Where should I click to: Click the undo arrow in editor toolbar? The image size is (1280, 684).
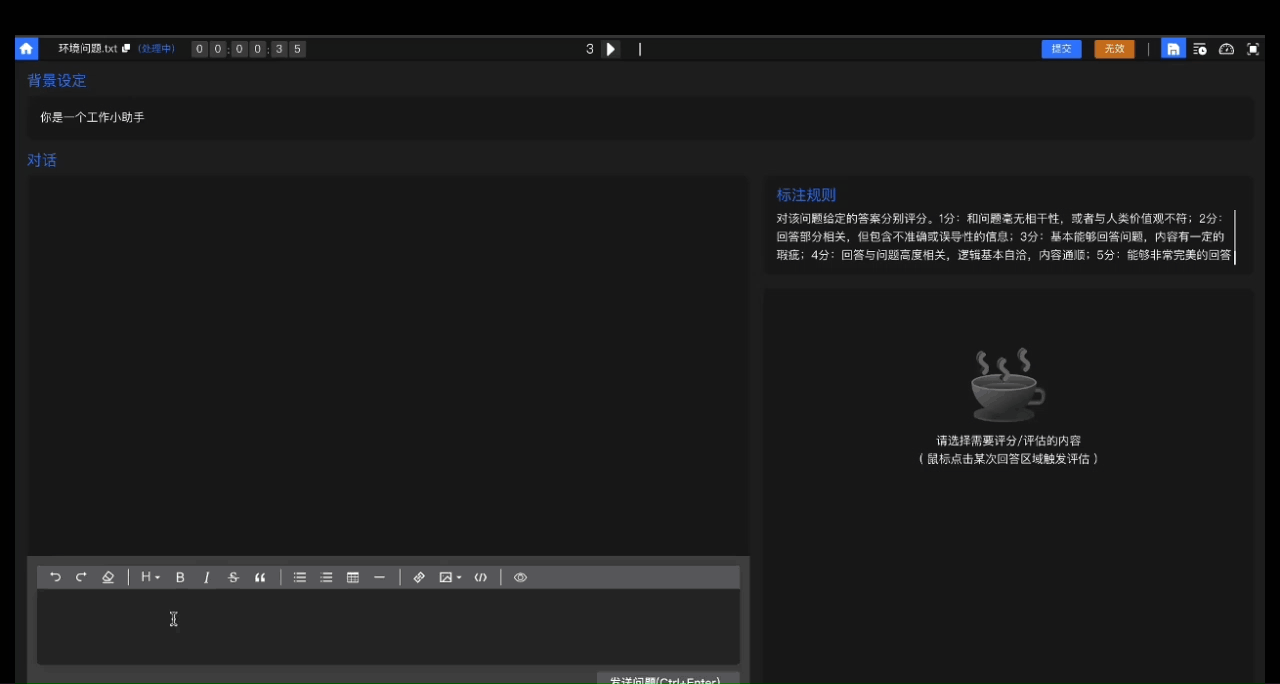tap(55, 577)
